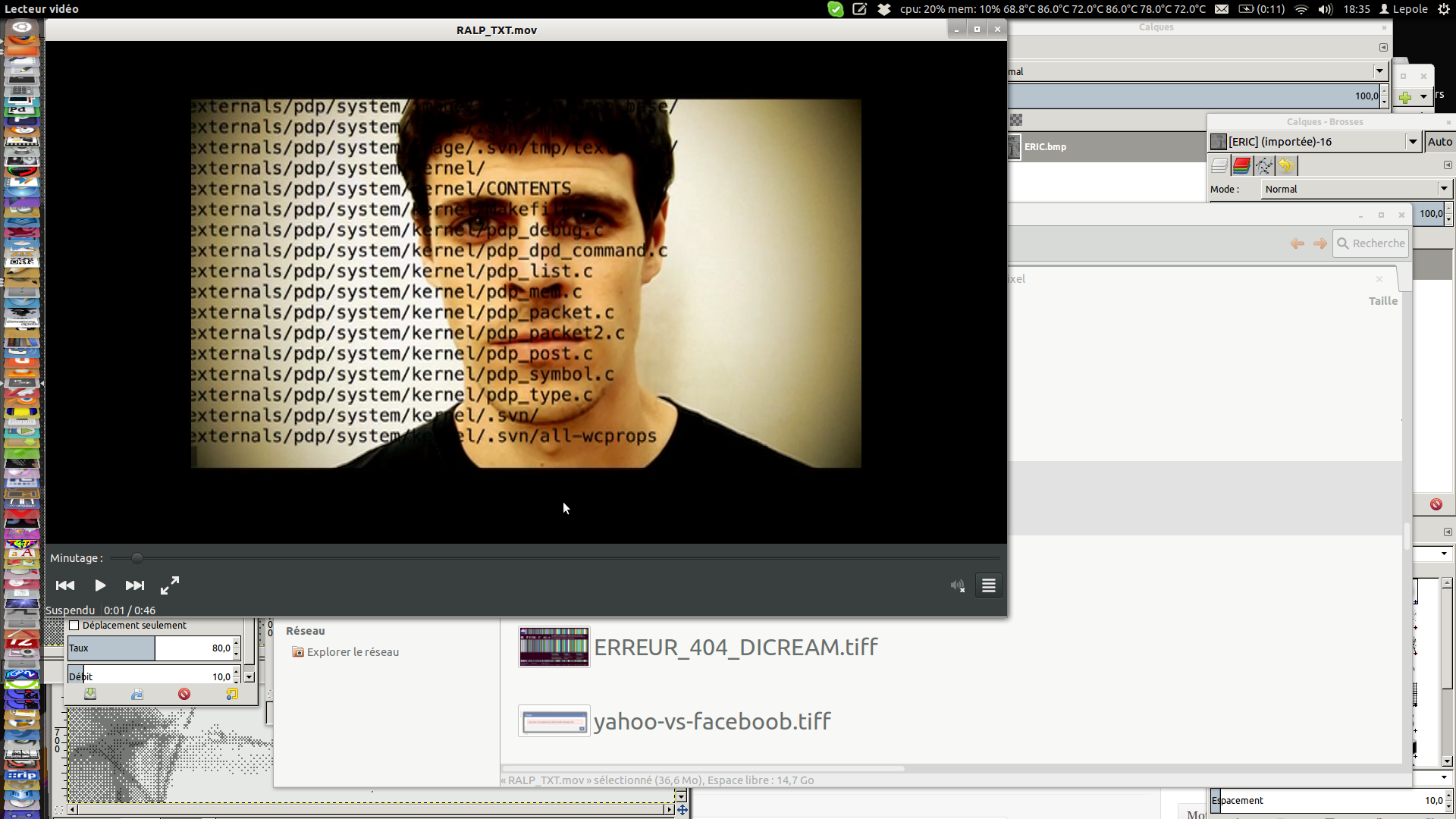Toggle the Auto button in Calques dock
Screen dimensions: 1456x819
coord(1439,142)
